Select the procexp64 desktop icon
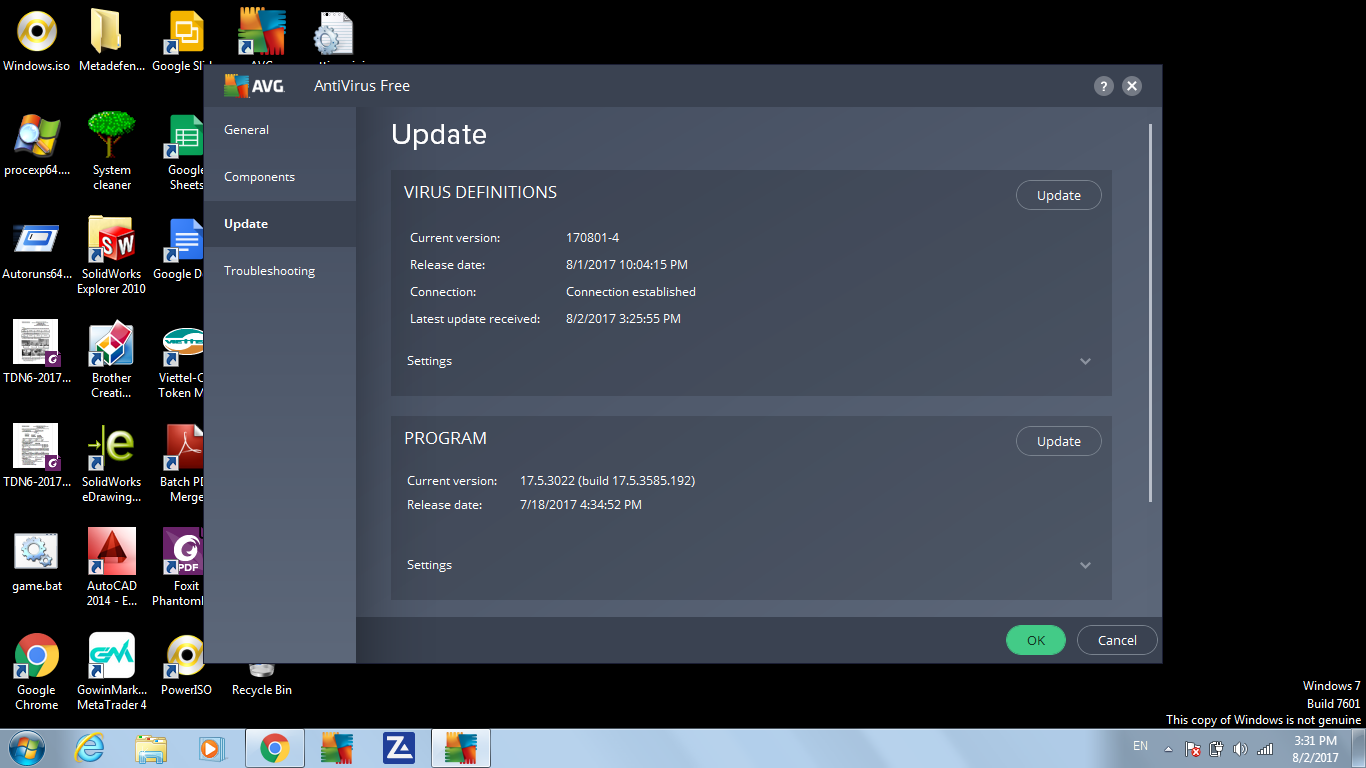 click(x=37, y=146)
